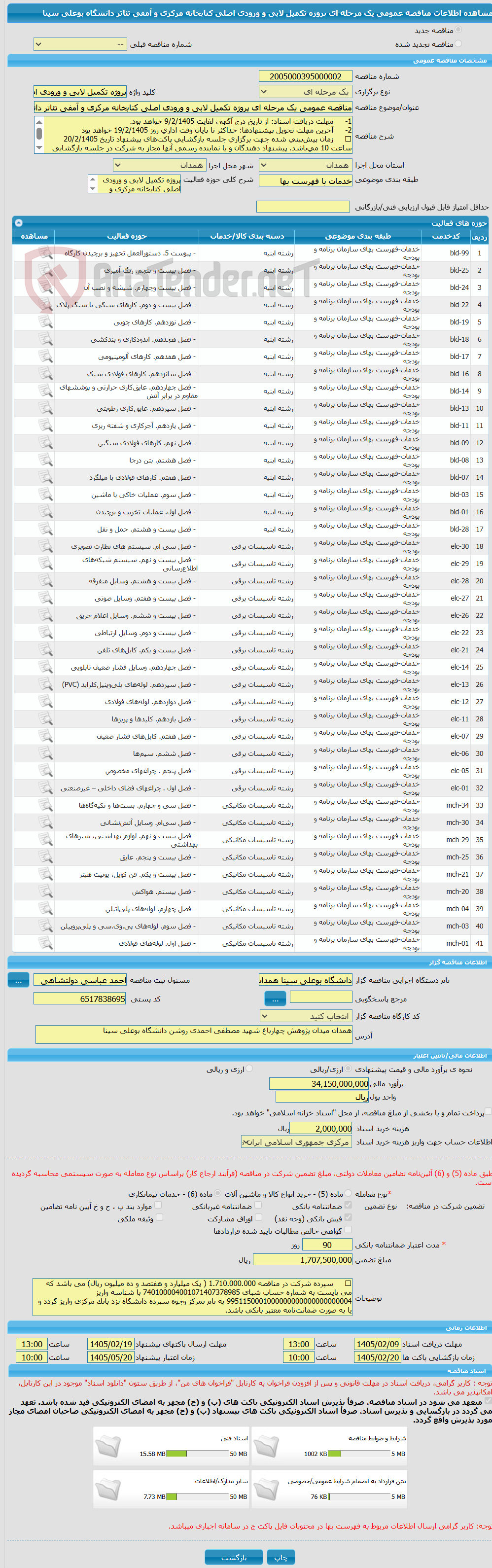Toggle اسناد خزانه اسلامی payment checkbox

tap(488, 1111)
